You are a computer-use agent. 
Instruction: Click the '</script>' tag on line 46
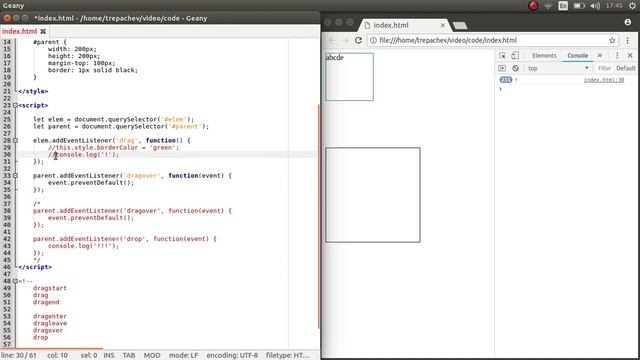35,267
